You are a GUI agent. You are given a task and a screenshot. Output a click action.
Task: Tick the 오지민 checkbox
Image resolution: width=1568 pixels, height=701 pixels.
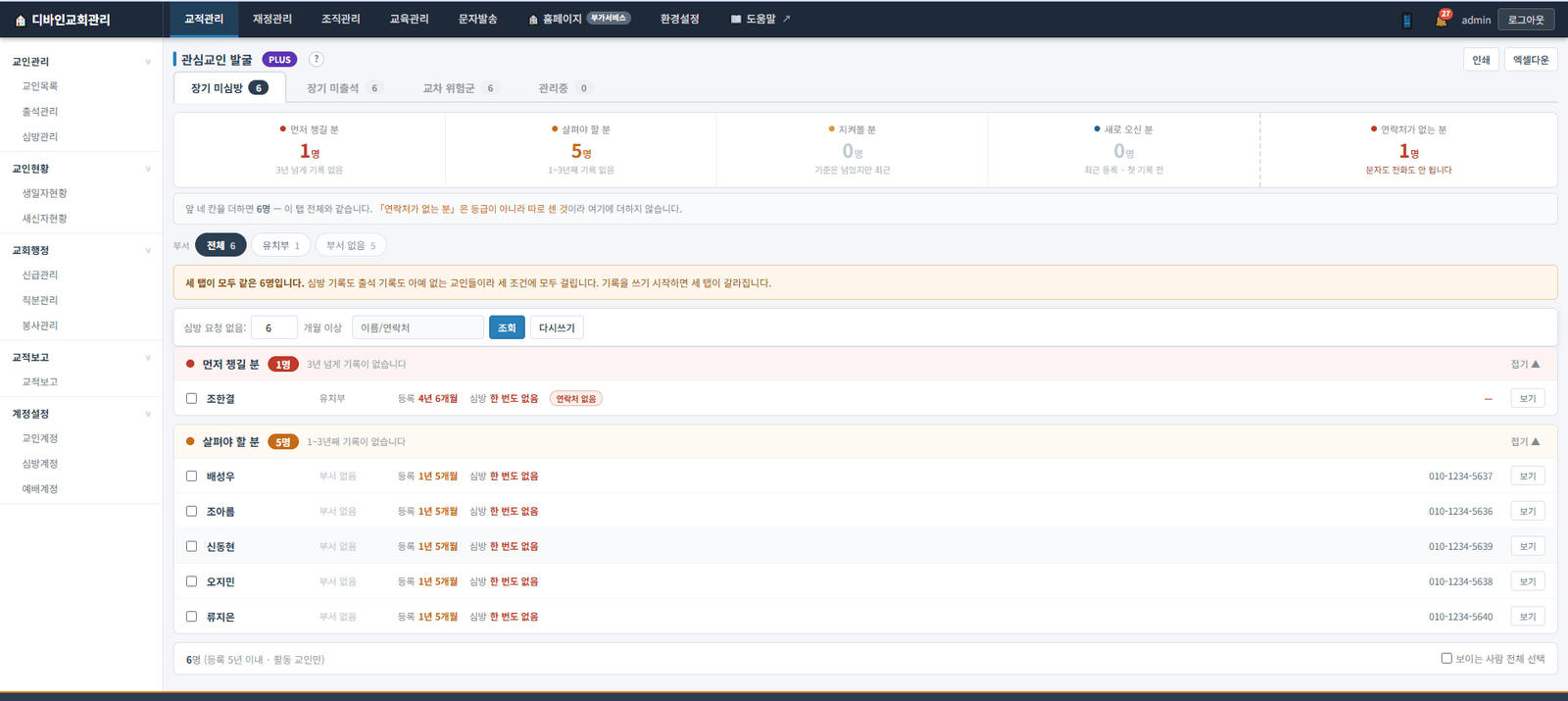coord(191,581)
